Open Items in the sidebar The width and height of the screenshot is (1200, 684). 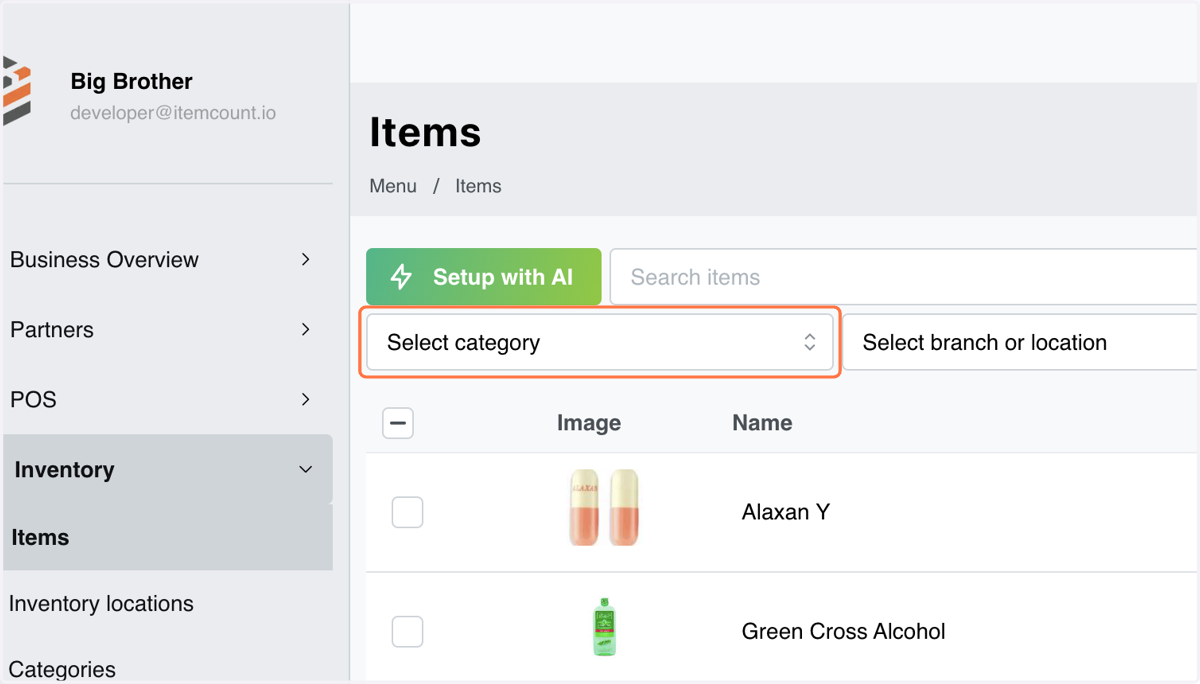(x=168, y=537)
